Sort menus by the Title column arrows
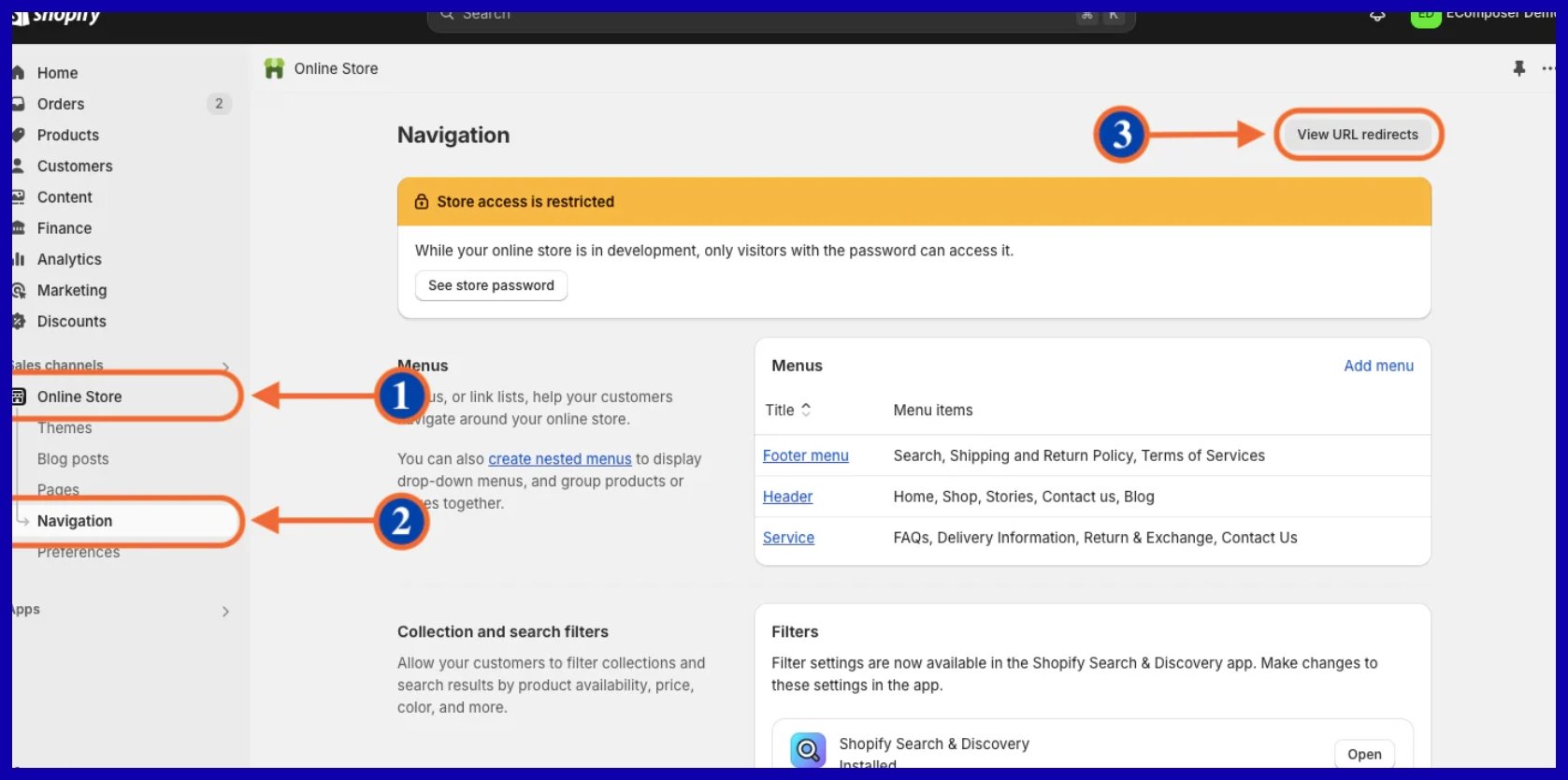1568x780 pixels. click(806, 410)
